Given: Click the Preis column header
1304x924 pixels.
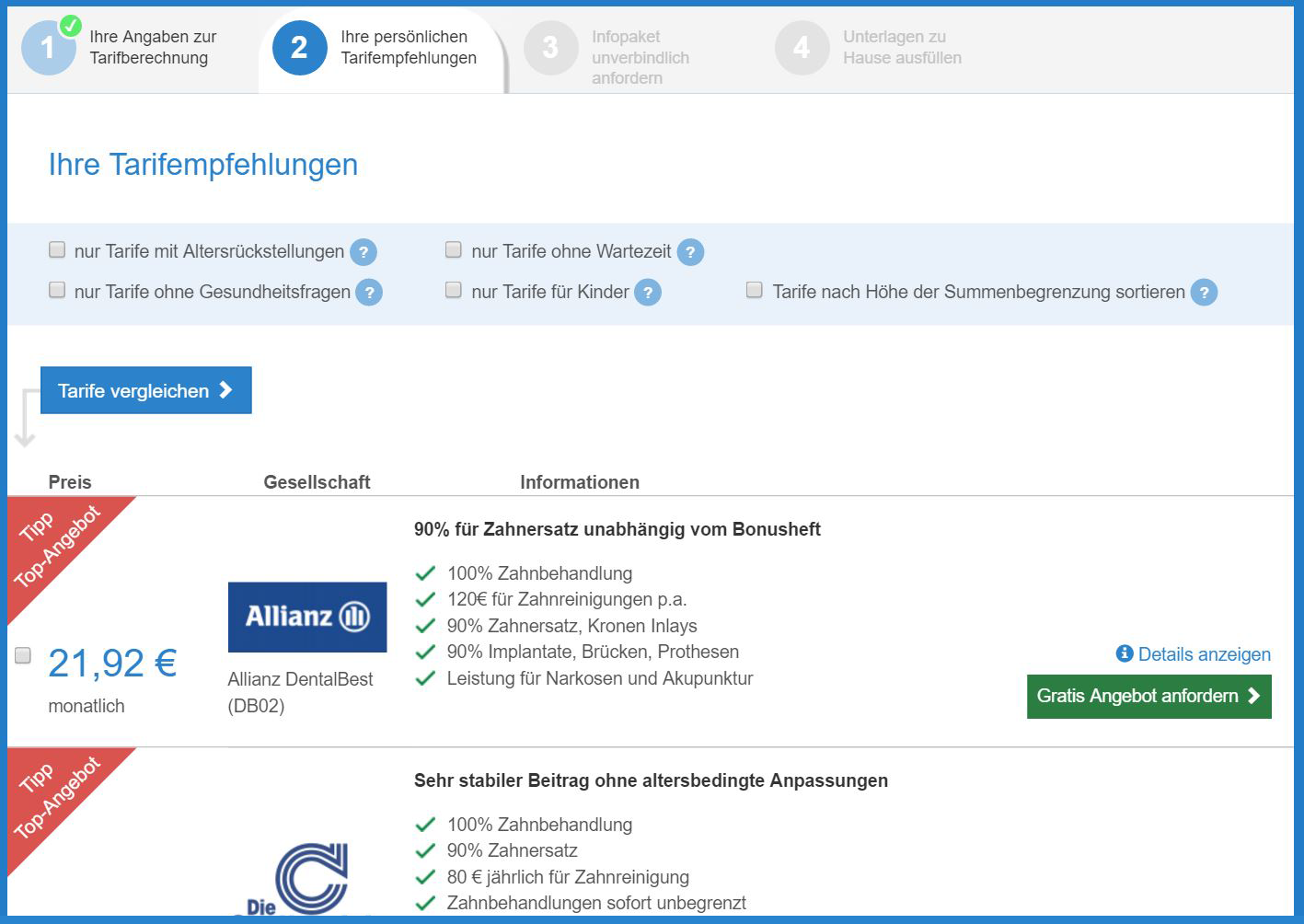Looking at the screenshot, I should point(70,482).
